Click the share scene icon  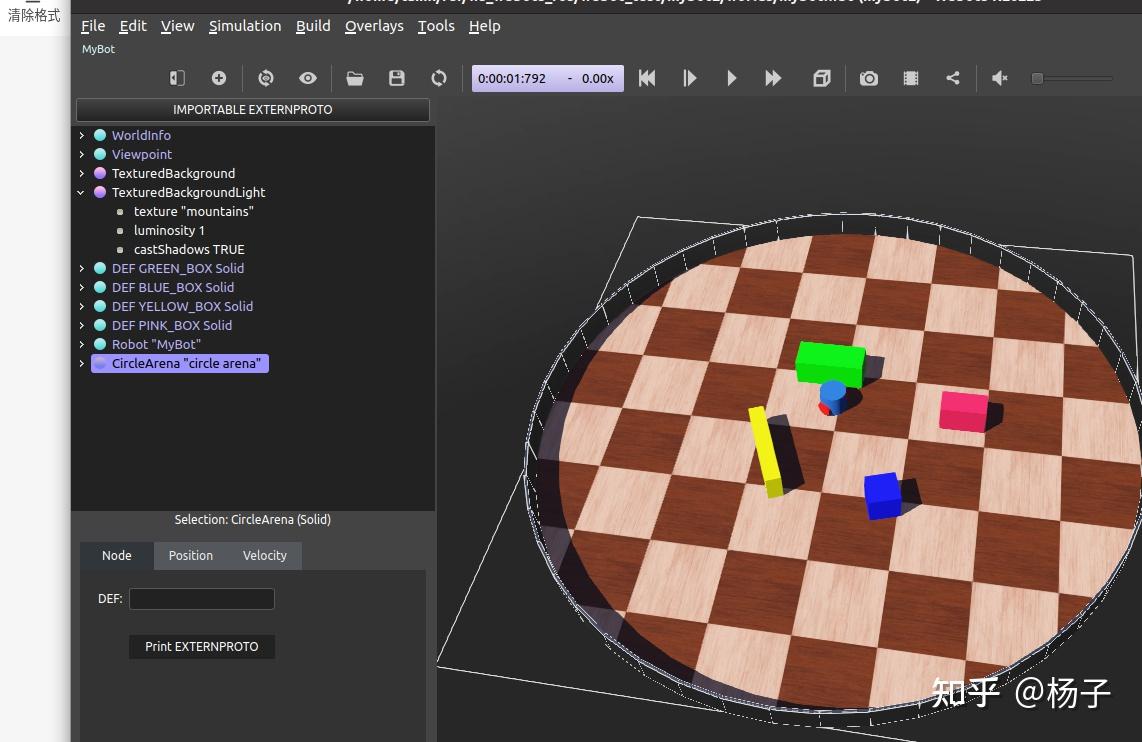pos(953,78)
